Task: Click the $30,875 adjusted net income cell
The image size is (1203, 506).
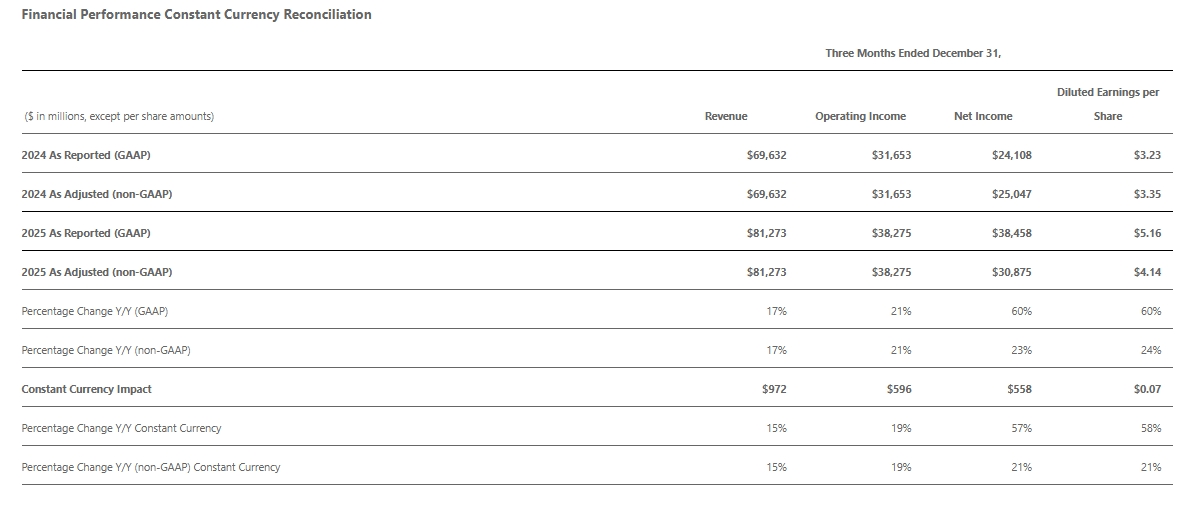Action: pos(1012,272)
